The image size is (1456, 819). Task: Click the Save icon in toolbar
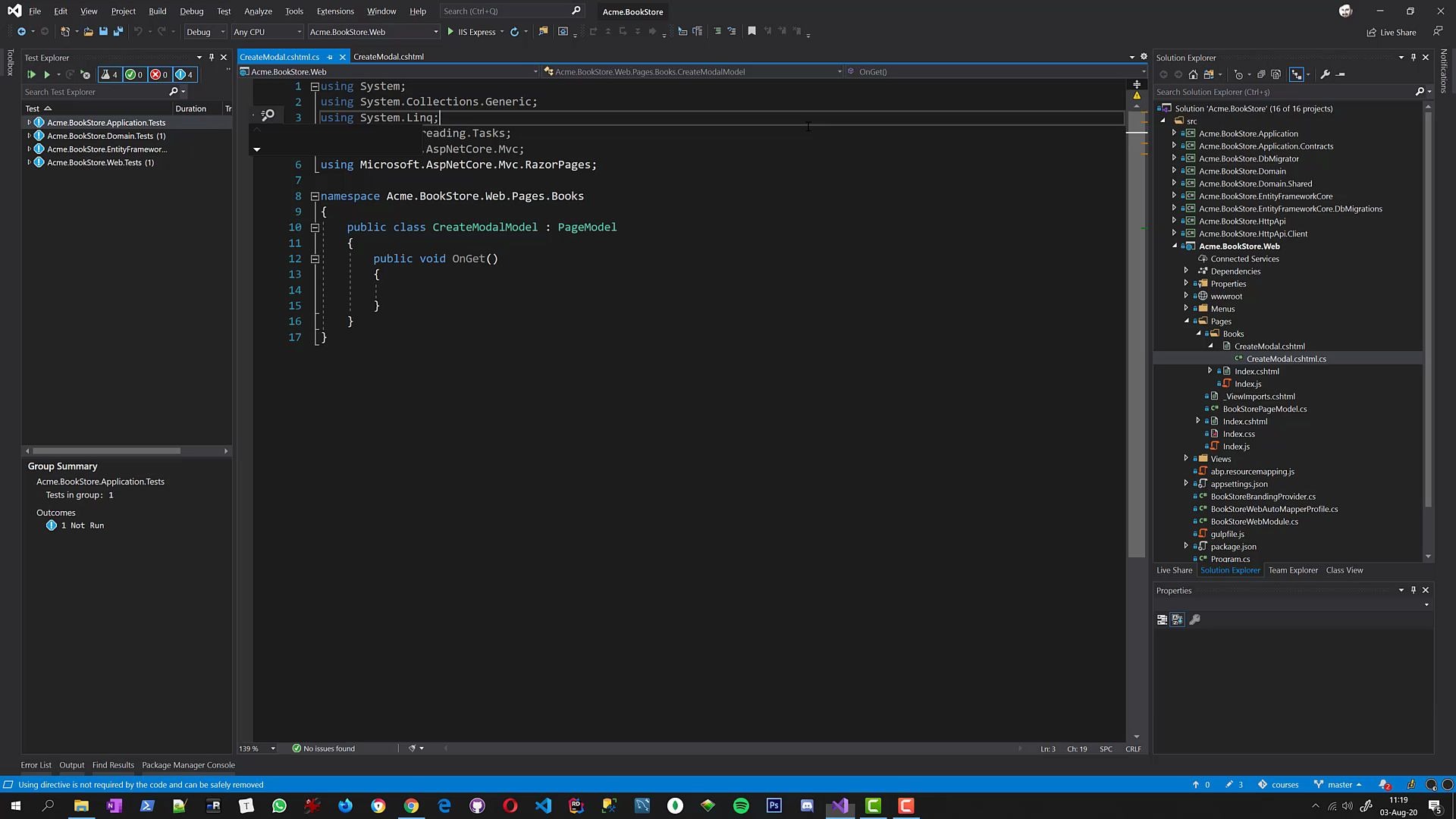(x=103, y=31)
